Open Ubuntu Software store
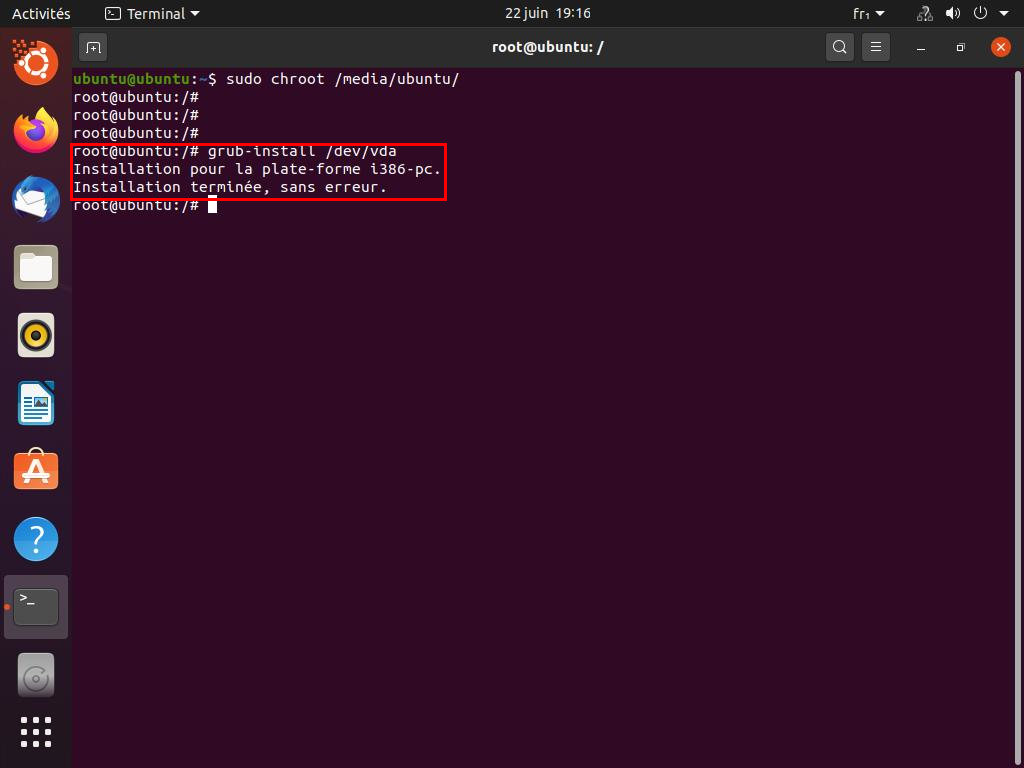 (x=36, y=471)
